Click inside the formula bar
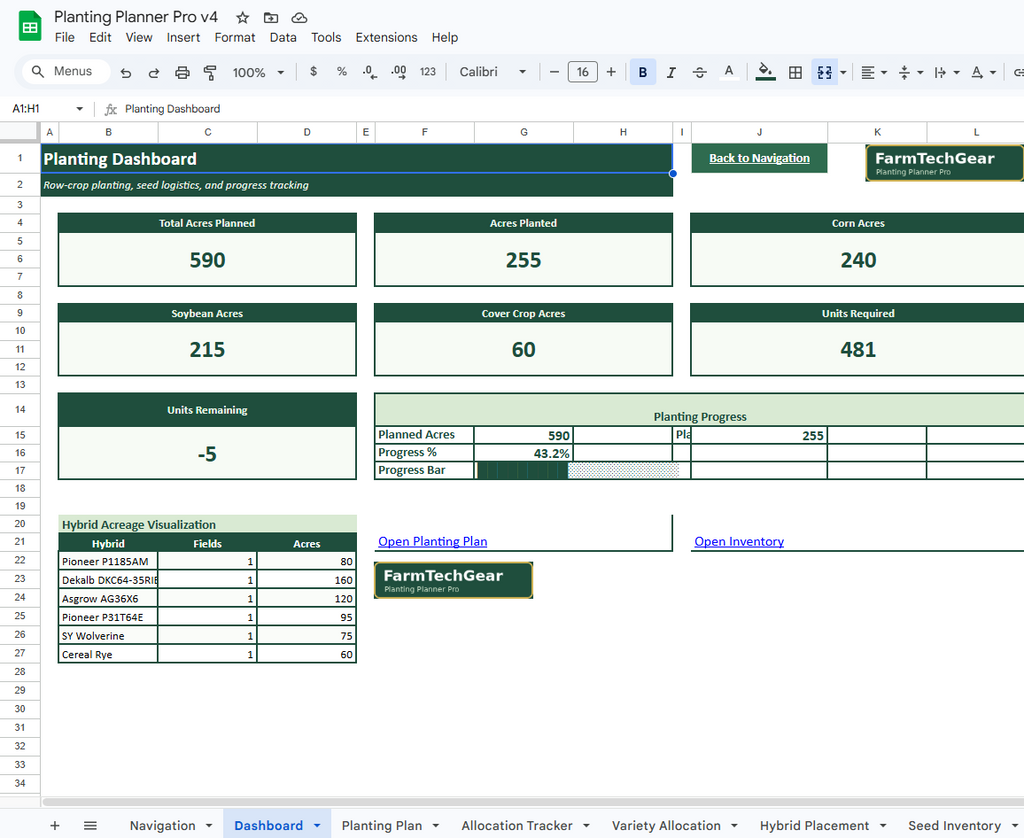 point(300,108)
